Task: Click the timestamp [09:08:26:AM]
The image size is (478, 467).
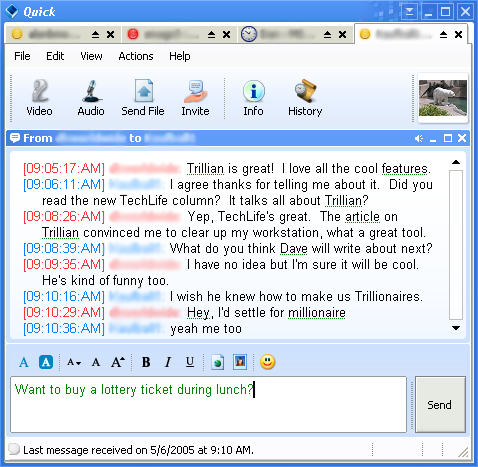Action: click(64, 216)
